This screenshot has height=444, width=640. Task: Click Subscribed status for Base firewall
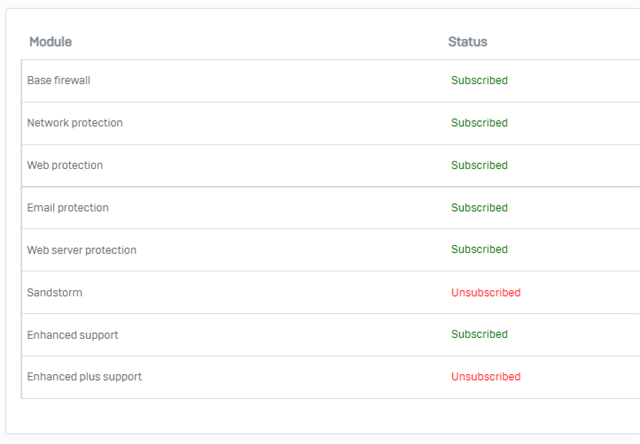pos(479,80)
